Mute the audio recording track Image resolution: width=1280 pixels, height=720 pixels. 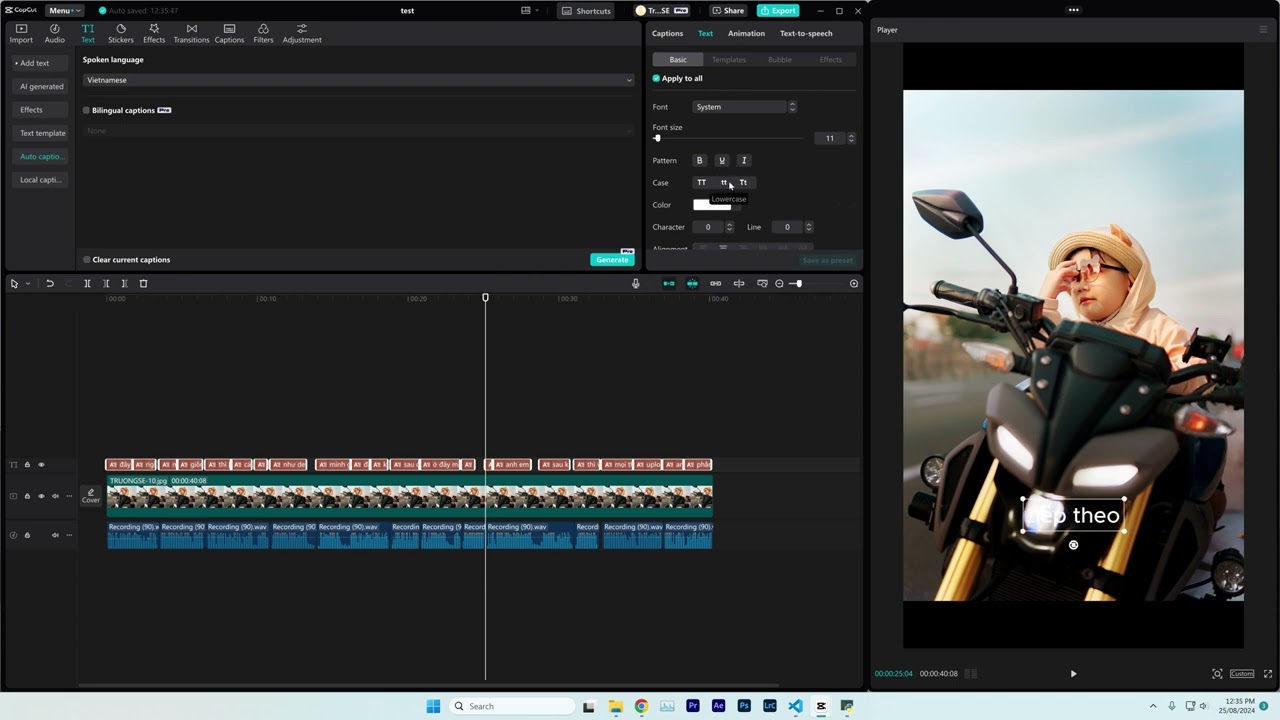(x=55, y=535)
